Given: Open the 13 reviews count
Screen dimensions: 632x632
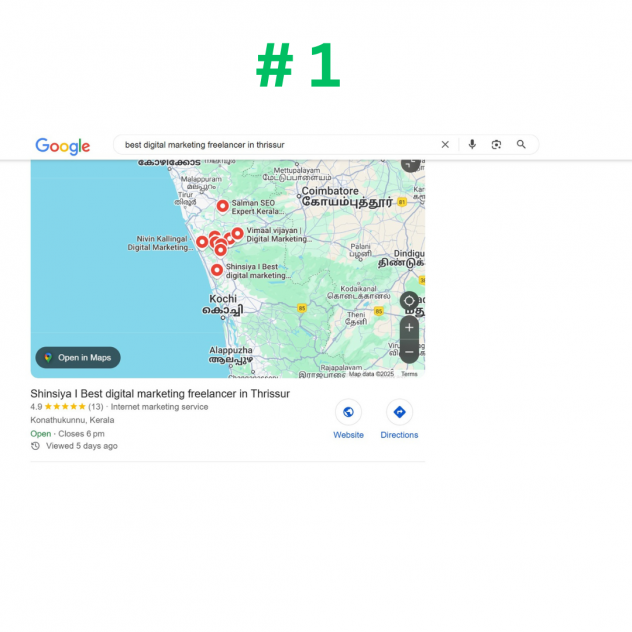Looking at the screenshot, I should 96,407.
